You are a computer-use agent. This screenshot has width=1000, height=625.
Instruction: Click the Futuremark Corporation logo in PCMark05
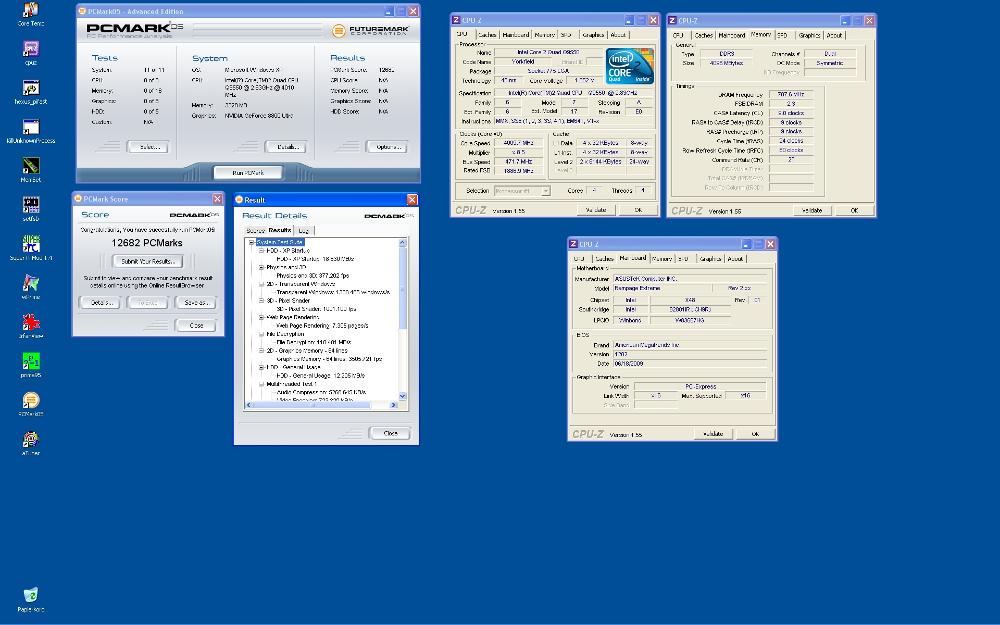pos(371,30)
